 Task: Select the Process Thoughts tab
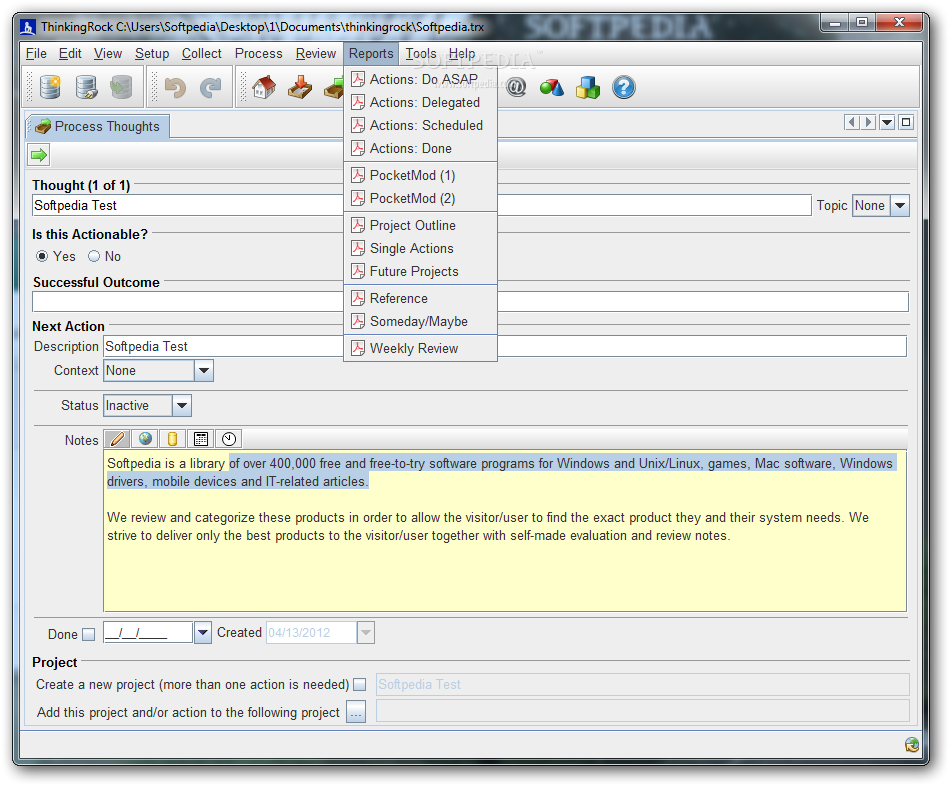(x=98, y=126)
